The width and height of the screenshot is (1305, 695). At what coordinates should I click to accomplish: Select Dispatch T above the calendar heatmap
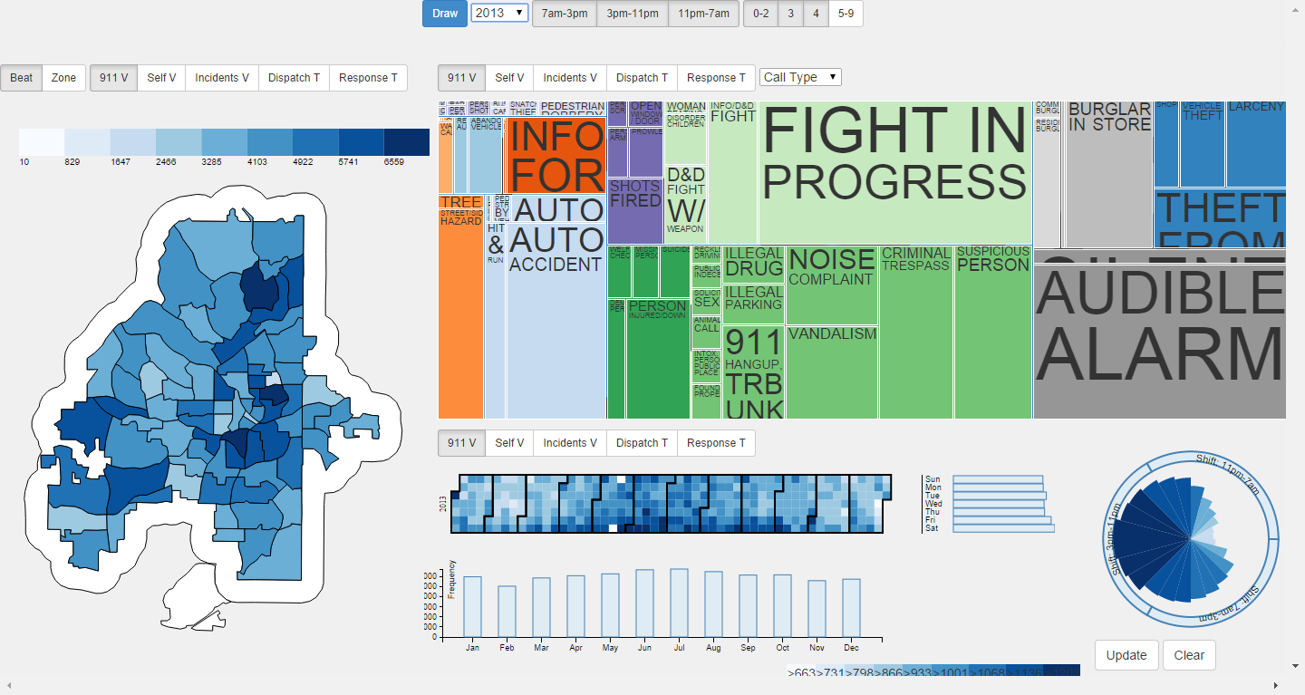[641, 443]
